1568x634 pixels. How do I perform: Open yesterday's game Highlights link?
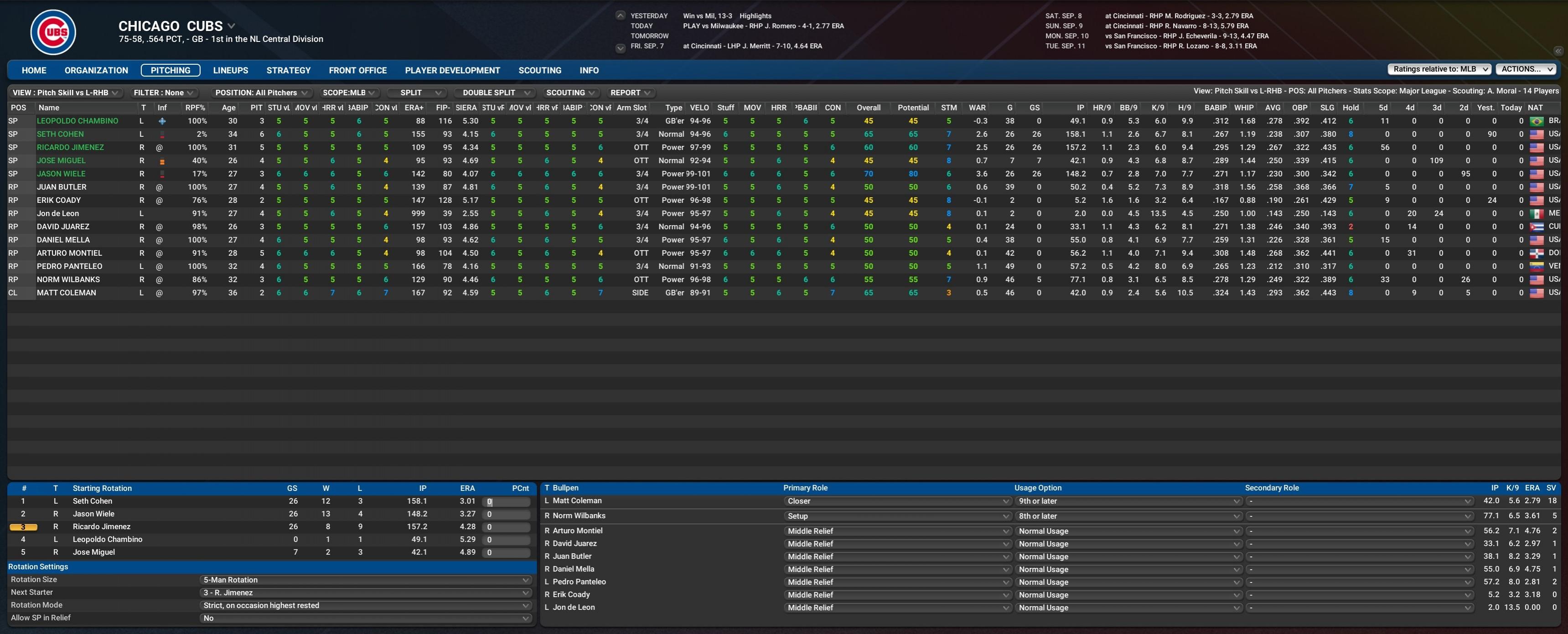point(755,16)
